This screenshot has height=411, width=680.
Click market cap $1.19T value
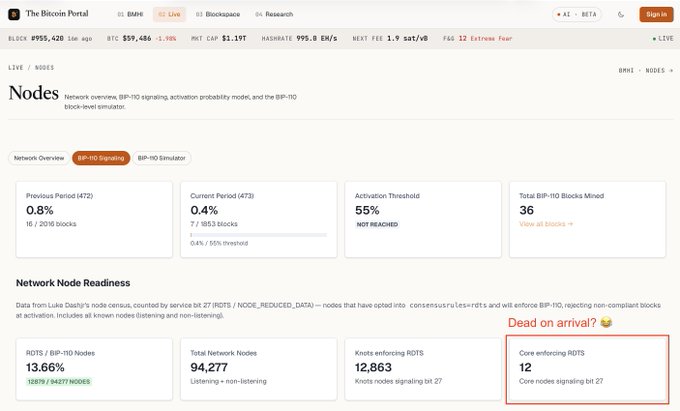point(234,38)
